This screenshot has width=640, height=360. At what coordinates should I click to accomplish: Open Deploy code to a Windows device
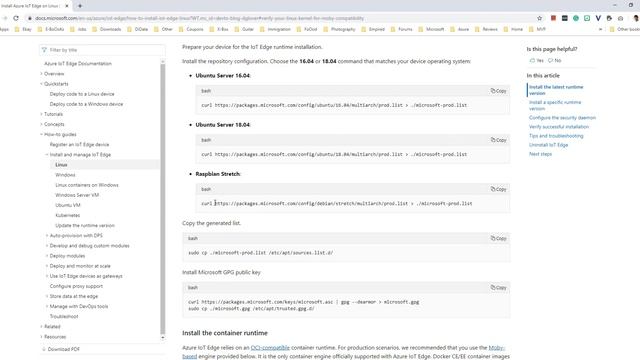[x=86, y=104]
